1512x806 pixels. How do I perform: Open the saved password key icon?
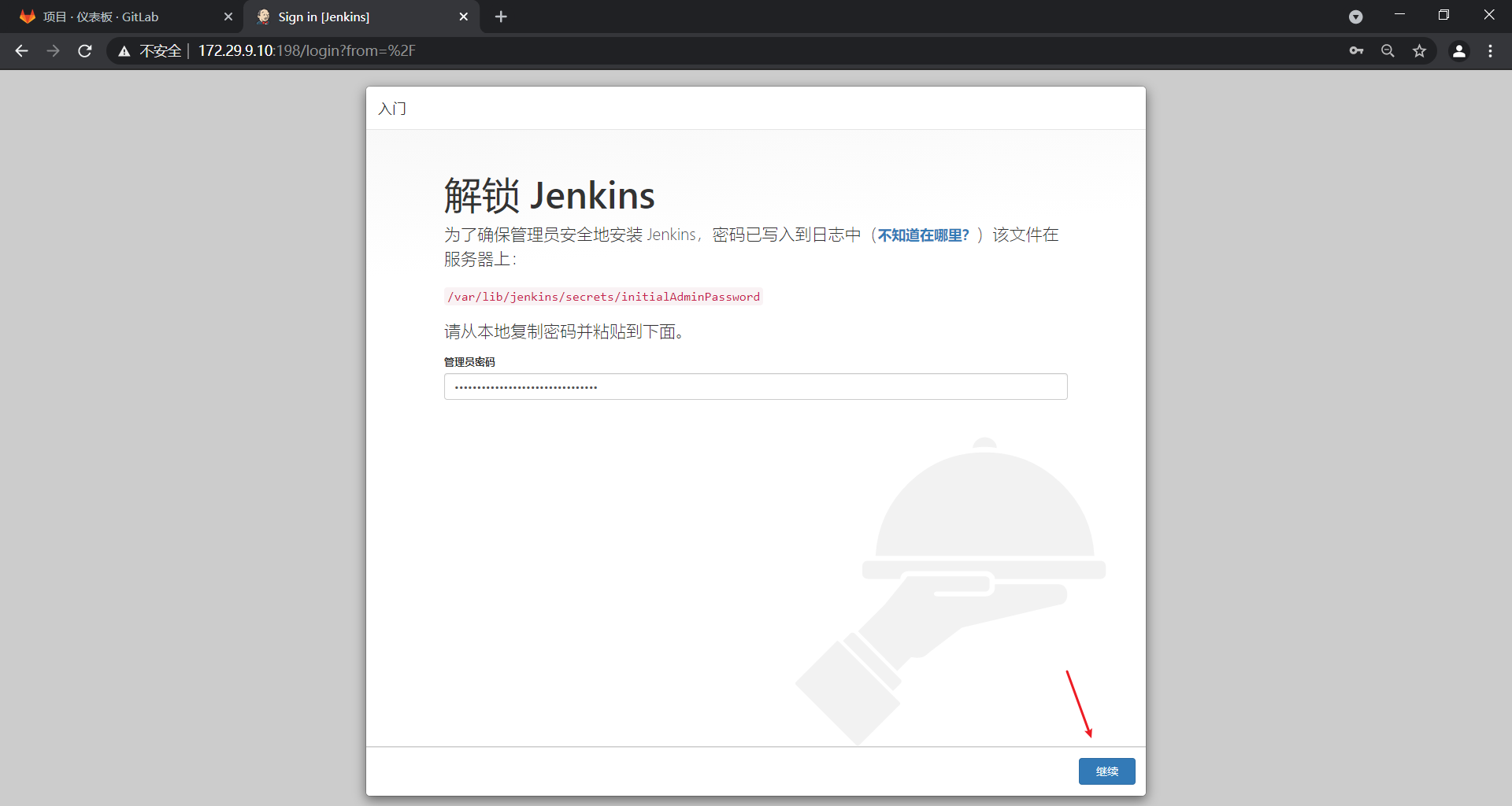[1356, 51]
